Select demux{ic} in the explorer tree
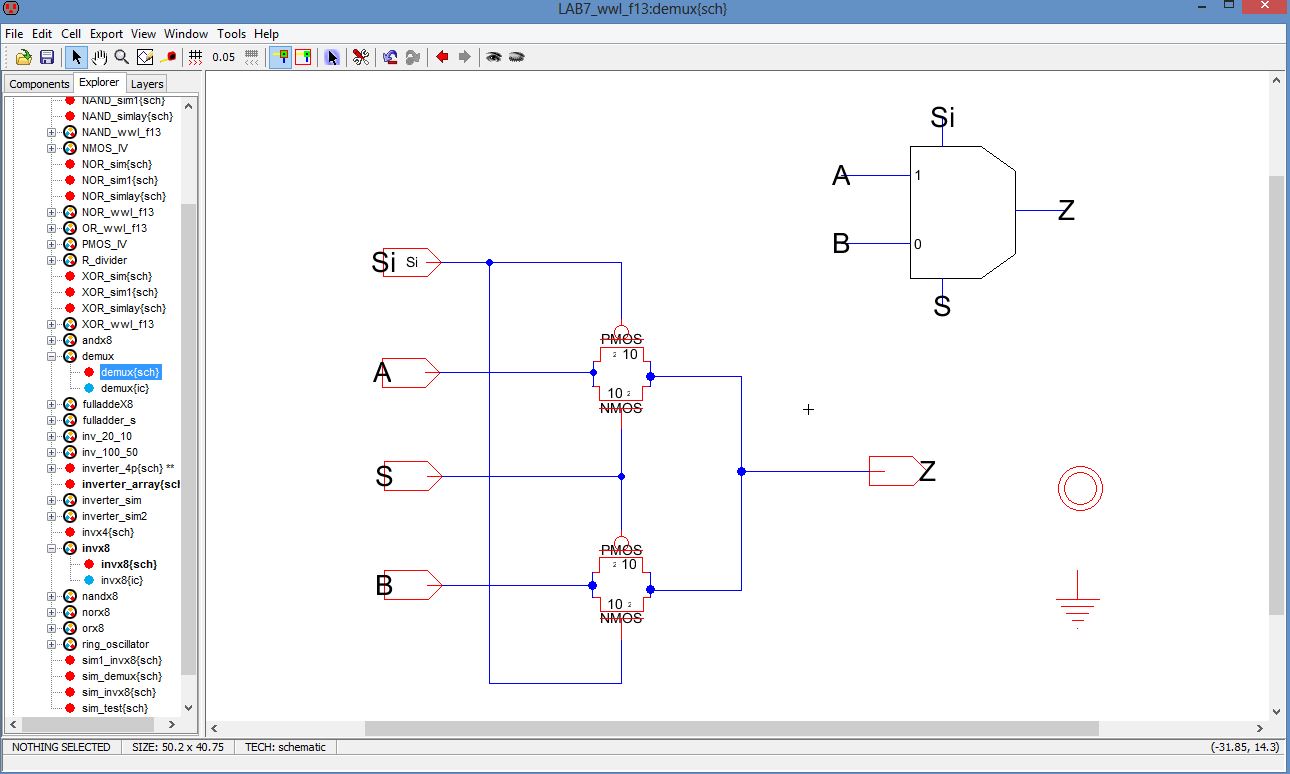Image resolution: width=1290 pixels, height=774 pixels. [124, 388]
